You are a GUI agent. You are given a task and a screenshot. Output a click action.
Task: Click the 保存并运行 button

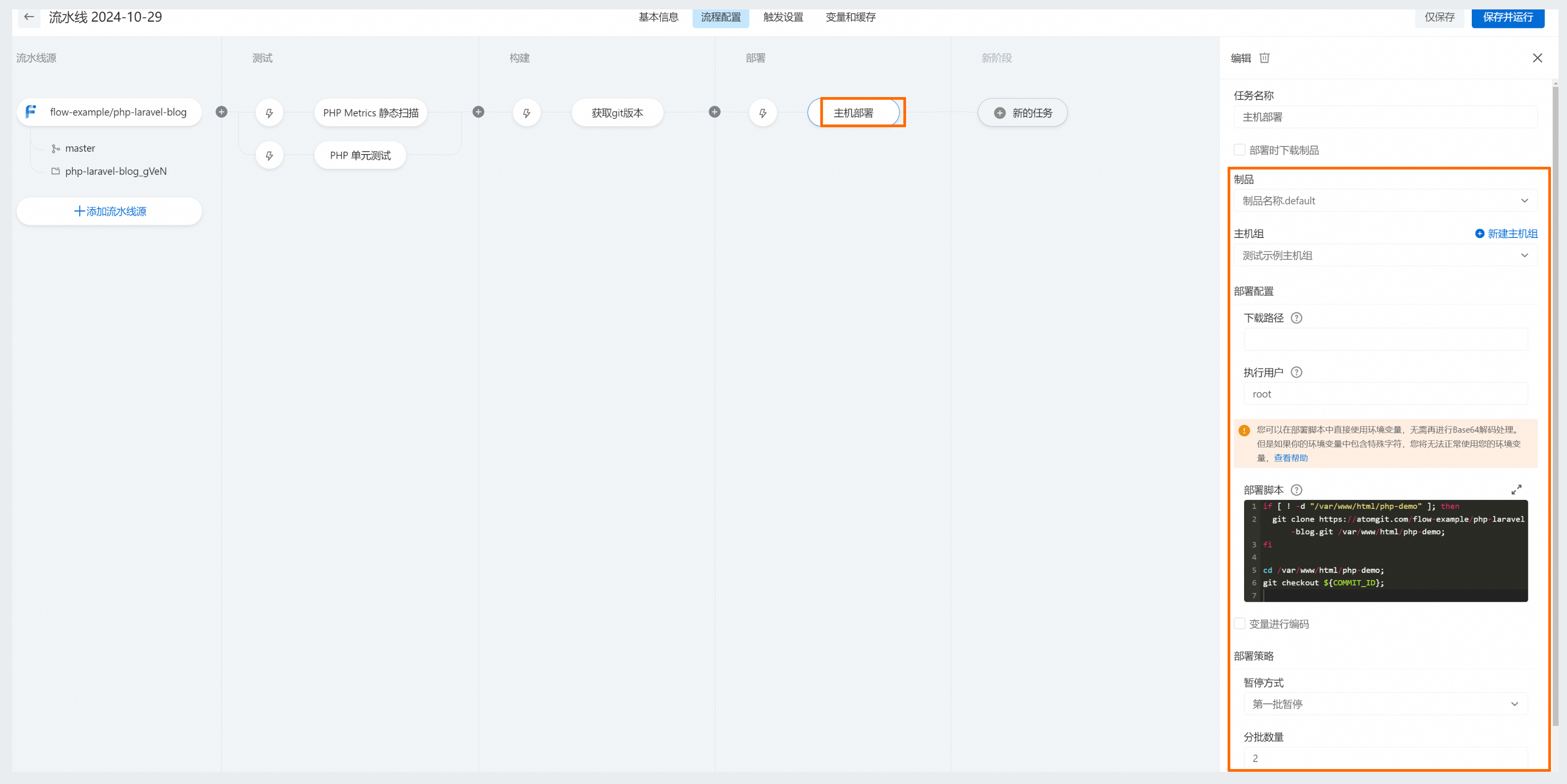[1508, 17]
